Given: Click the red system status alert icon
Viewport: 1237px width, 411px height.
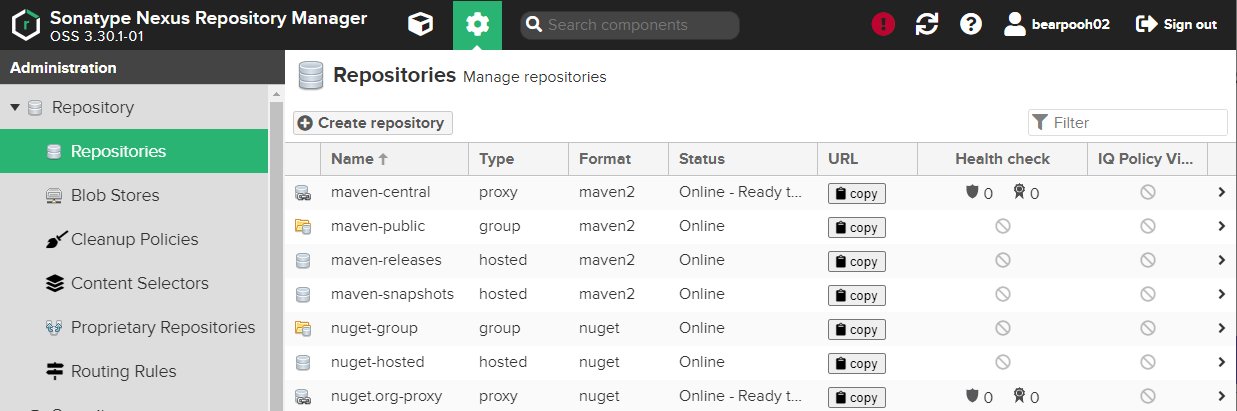Looking at the screenshot, I should point(883,24).
